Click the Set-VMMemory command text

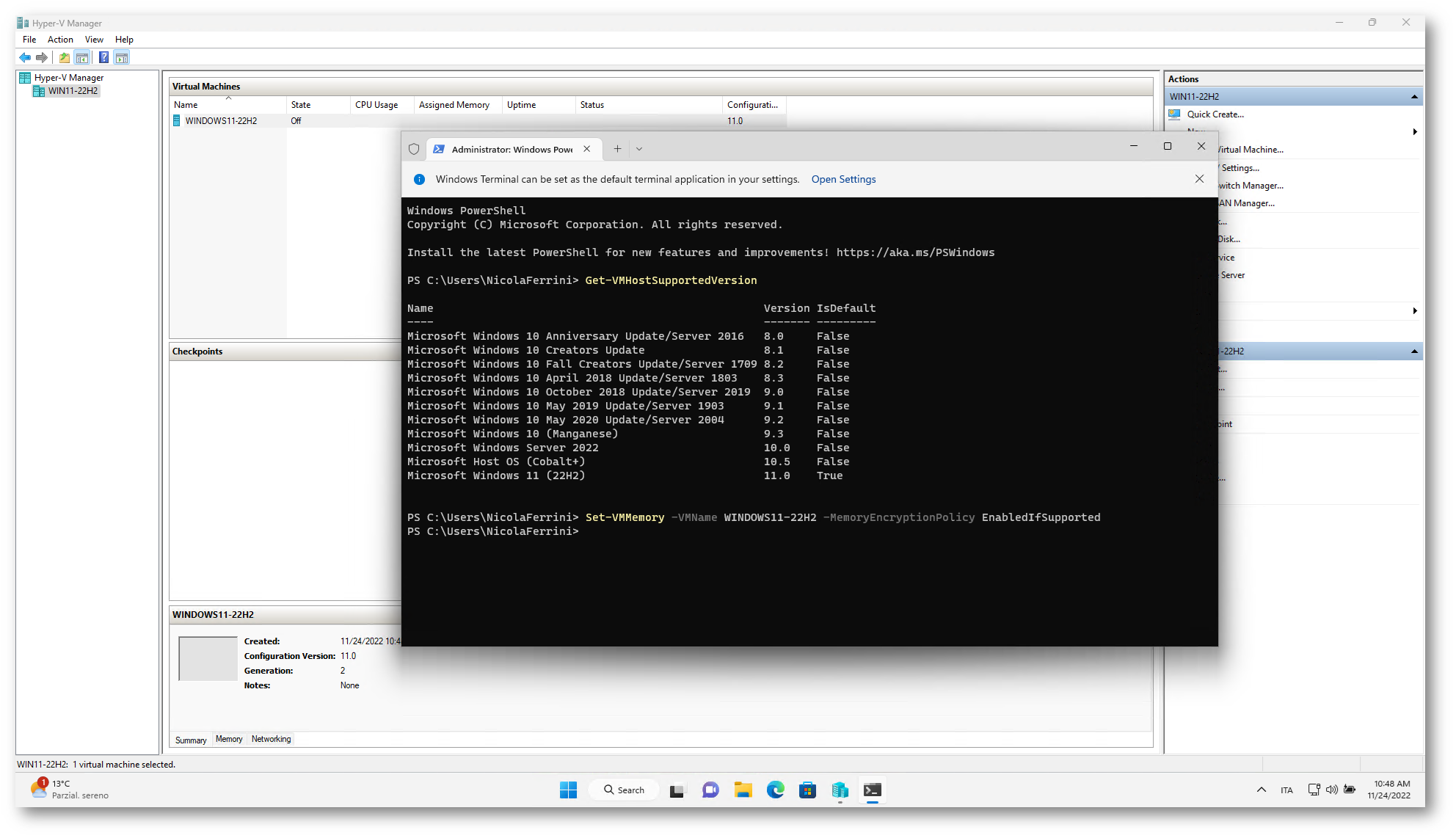click(625, 517)
